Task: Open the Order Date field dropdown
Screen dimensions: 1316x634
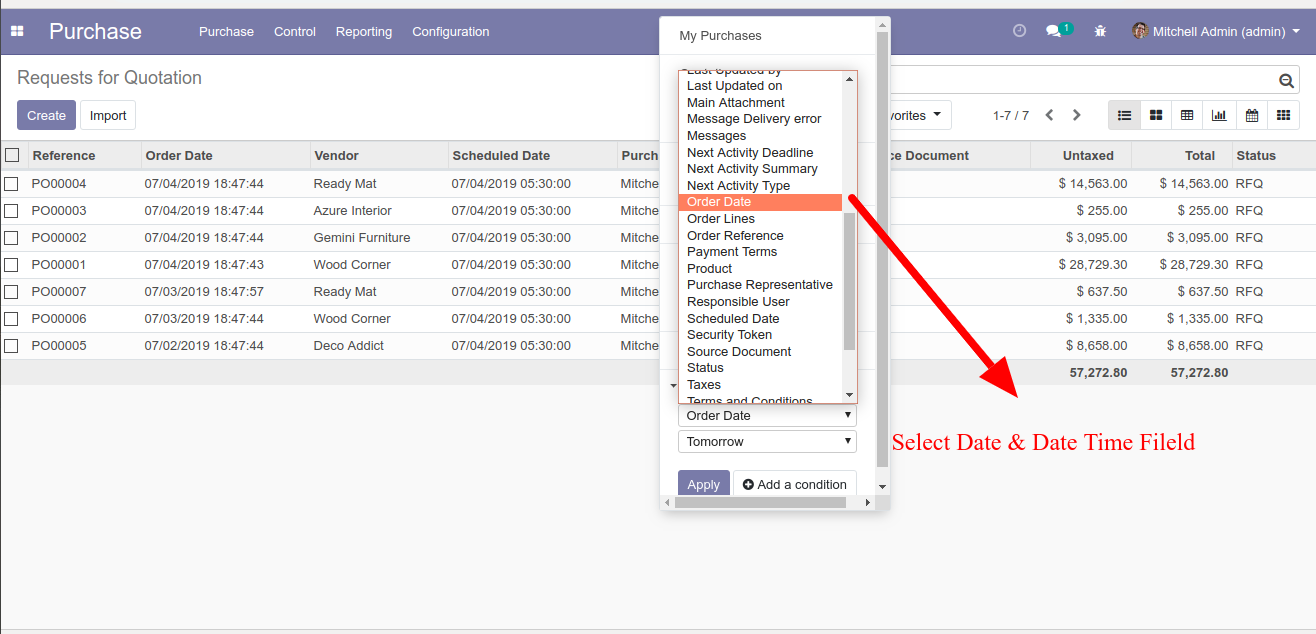Action: 767,415
